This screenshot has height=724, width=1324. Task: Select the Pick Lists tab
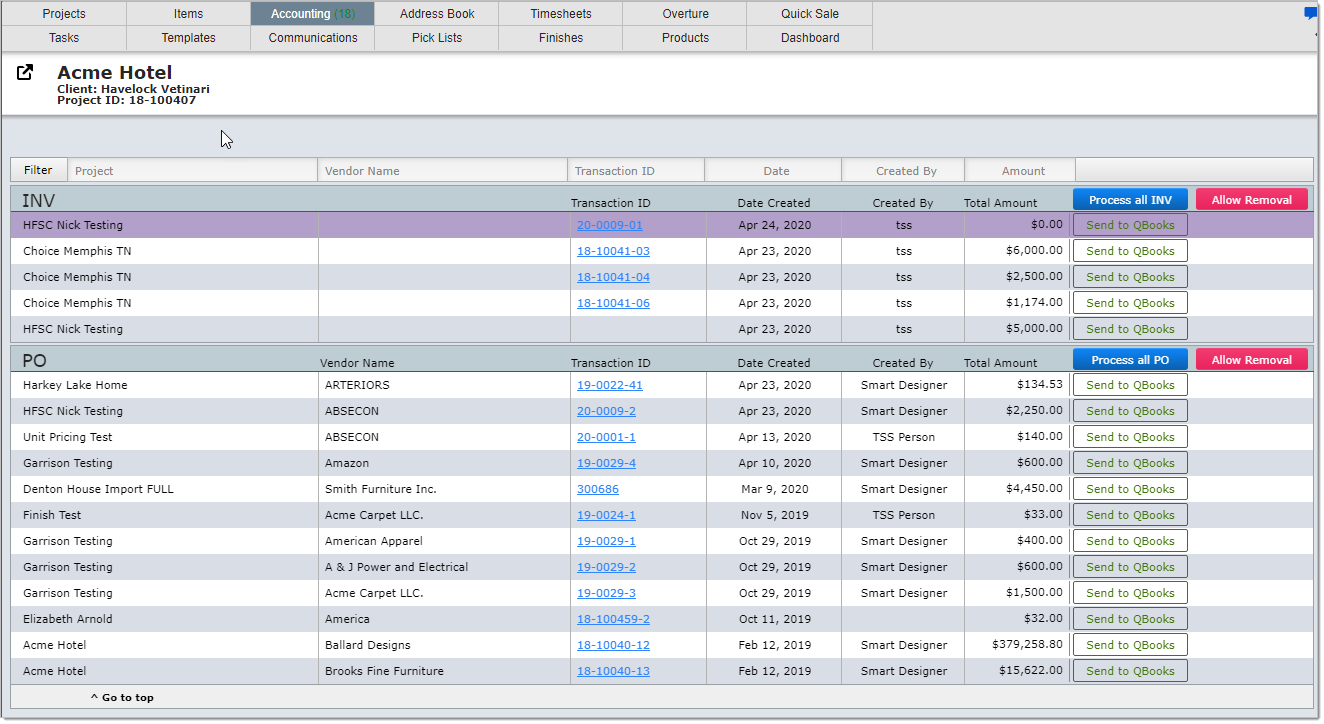(x=437, y=38)
